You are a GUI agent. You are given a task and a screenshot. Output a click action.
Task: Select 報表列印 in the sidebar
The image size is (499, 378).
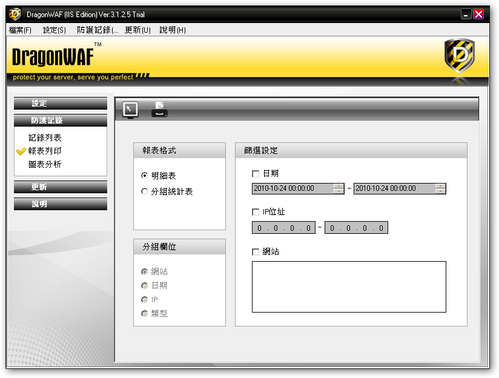click(x=45, y=151)
